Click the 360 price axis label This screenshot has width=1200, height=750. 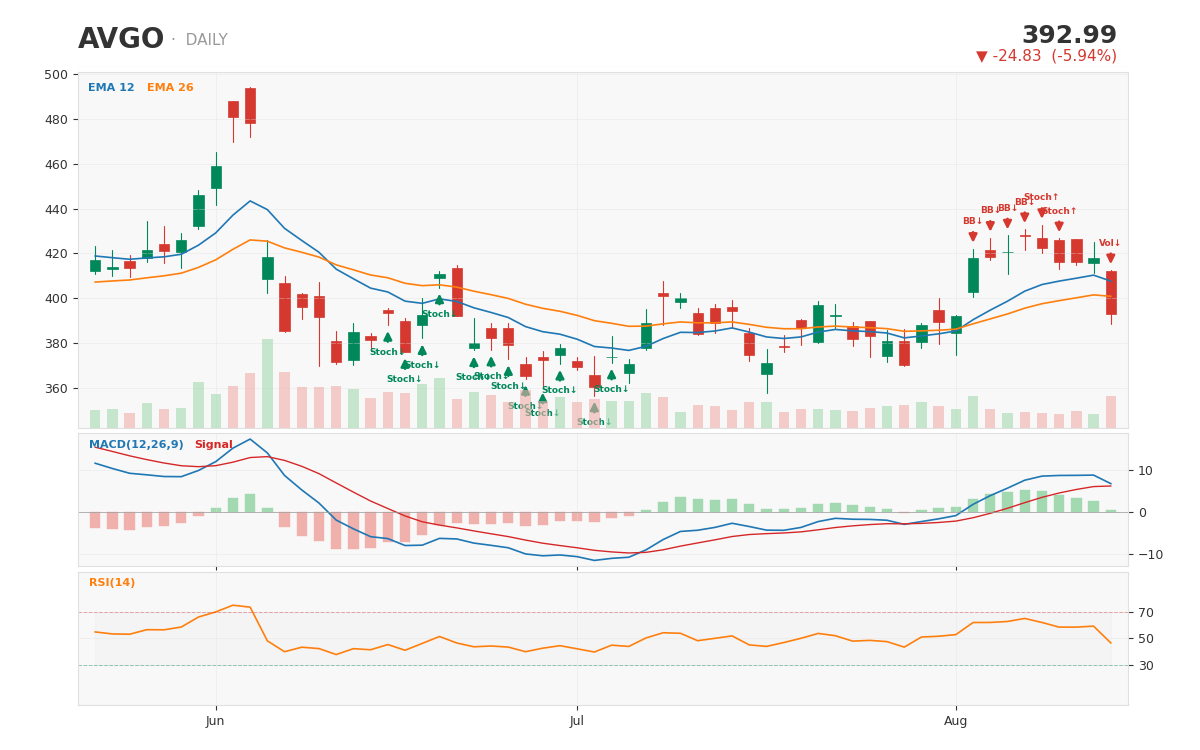pyautogui.click(x=57, y=389)
